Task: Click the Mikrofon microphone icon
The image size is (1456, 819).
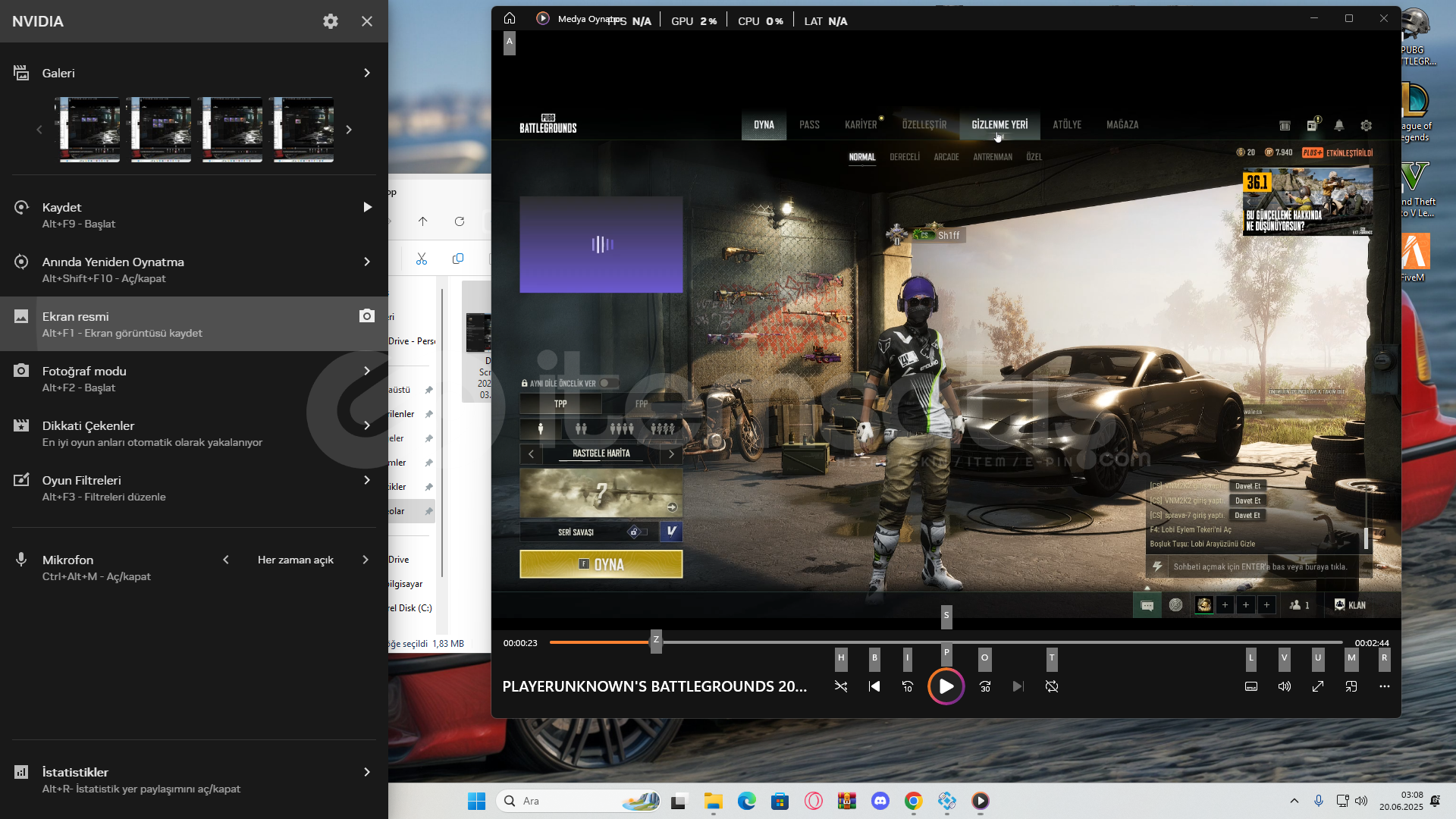Action: pos(21,560)
